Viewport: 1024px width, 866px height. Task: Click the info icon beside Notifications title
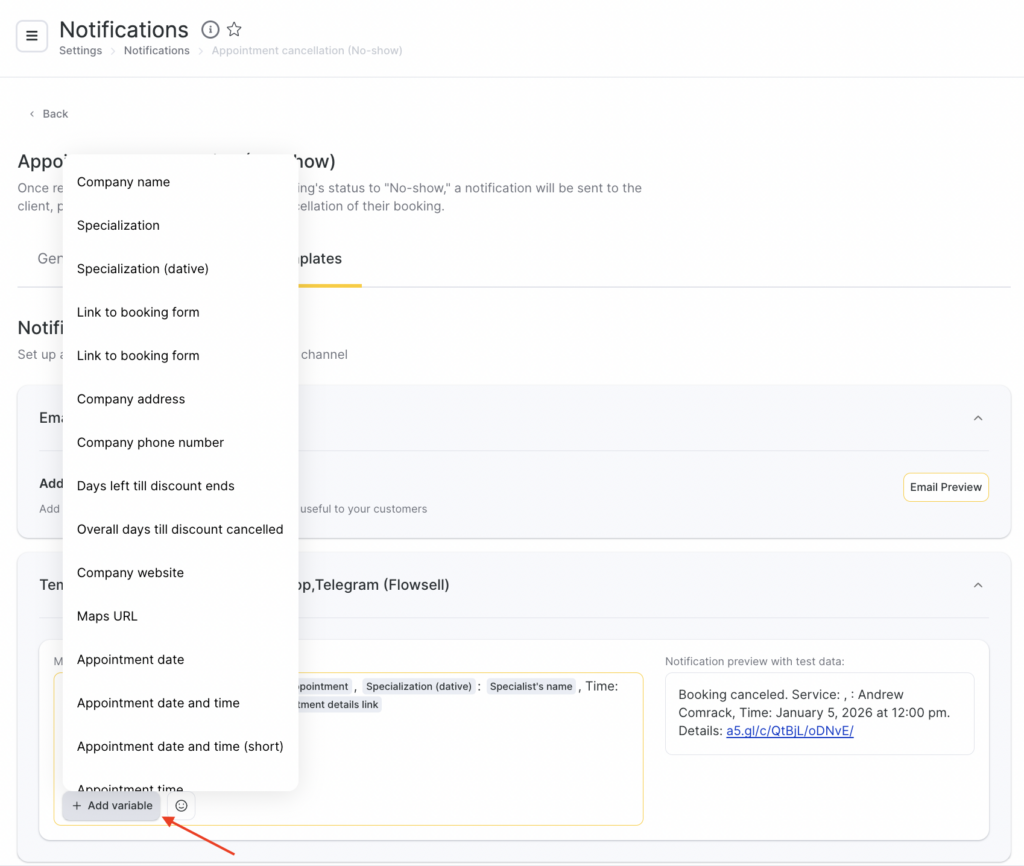[x=210, y=29]
